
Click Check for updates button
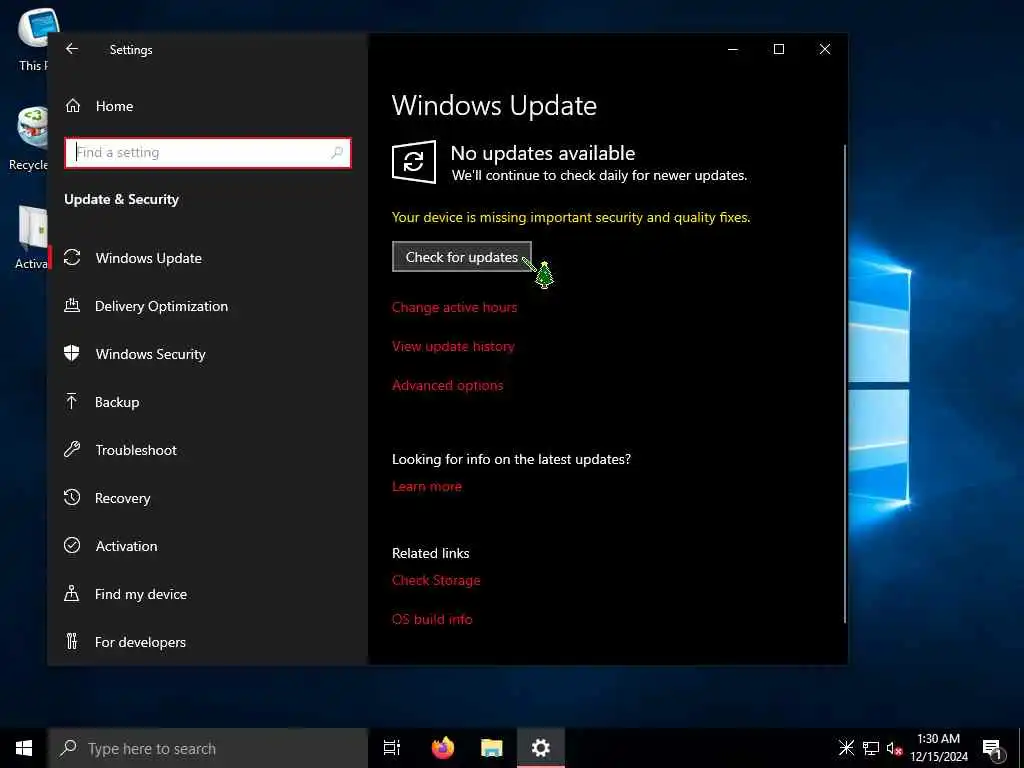click(462, 257)
